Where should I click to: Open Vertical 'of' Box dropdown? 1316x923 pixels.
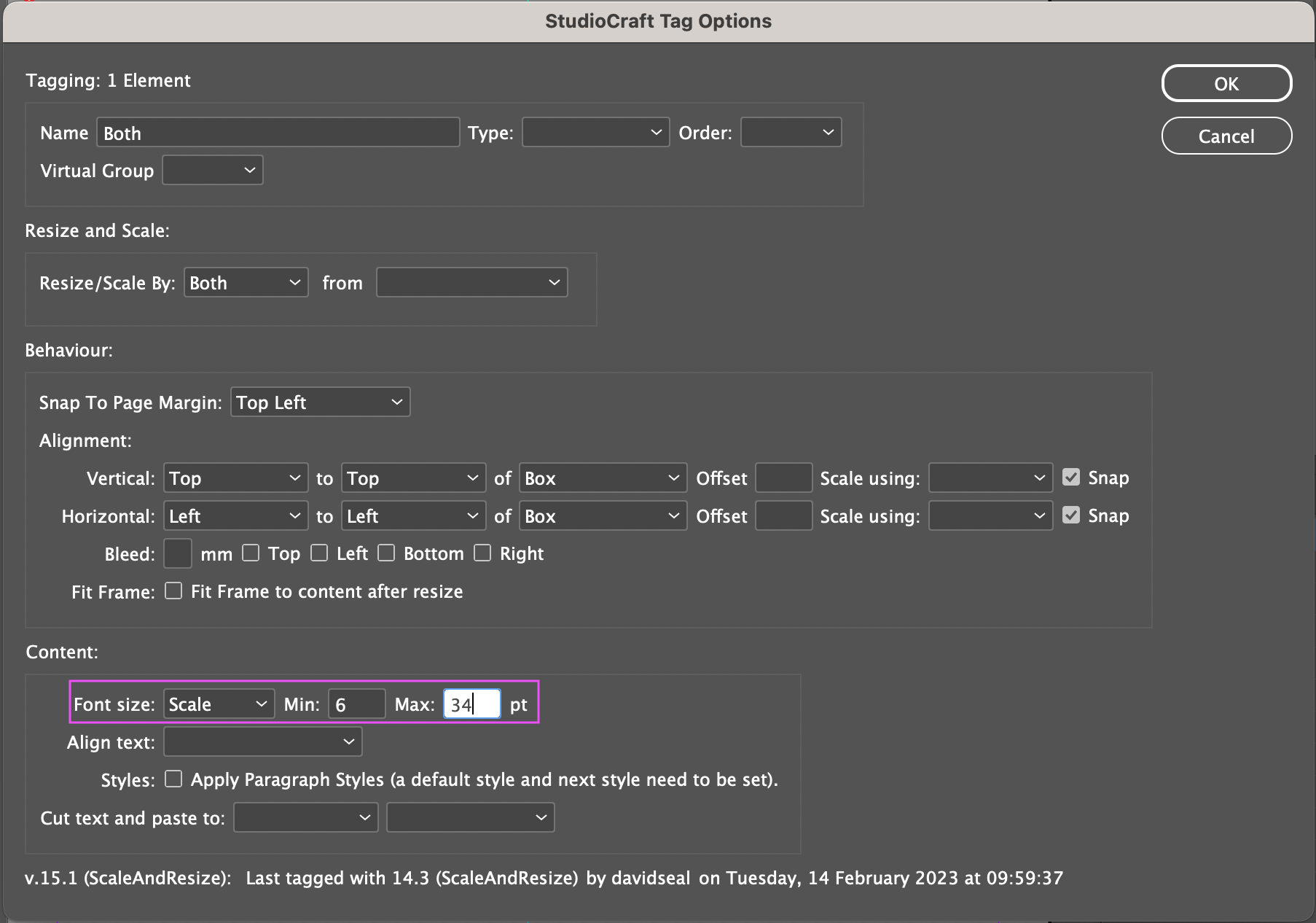603,478
